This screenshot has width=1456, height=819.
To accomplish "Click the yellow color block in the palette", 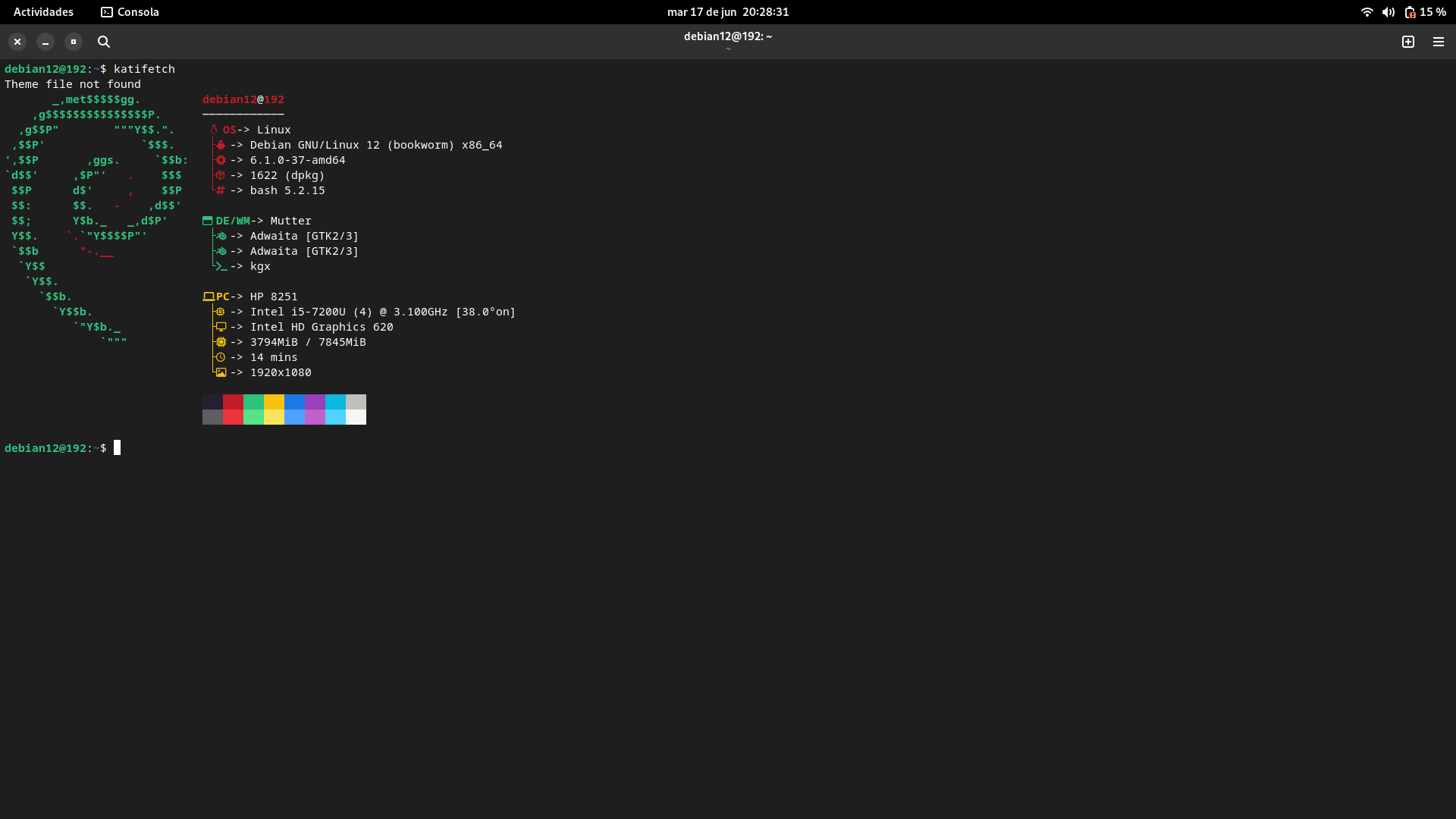I will pyautogui.click(x=274, y=402).
